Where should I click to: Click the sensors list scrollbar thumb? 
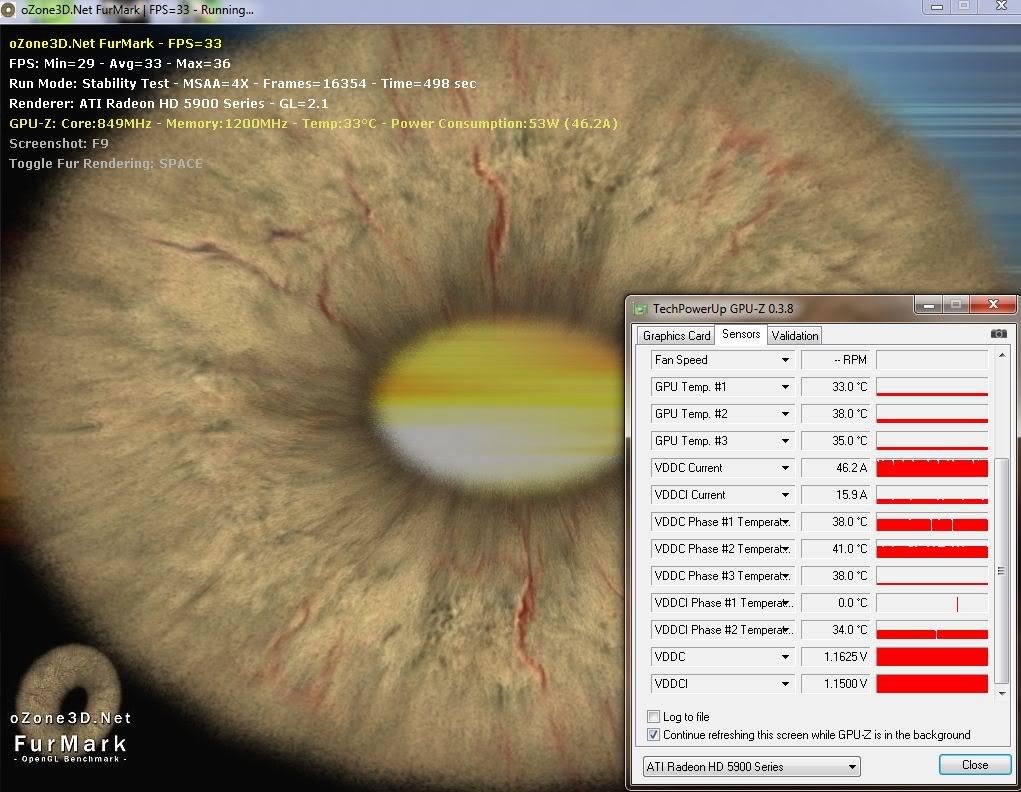click(x=1001, y=571)
